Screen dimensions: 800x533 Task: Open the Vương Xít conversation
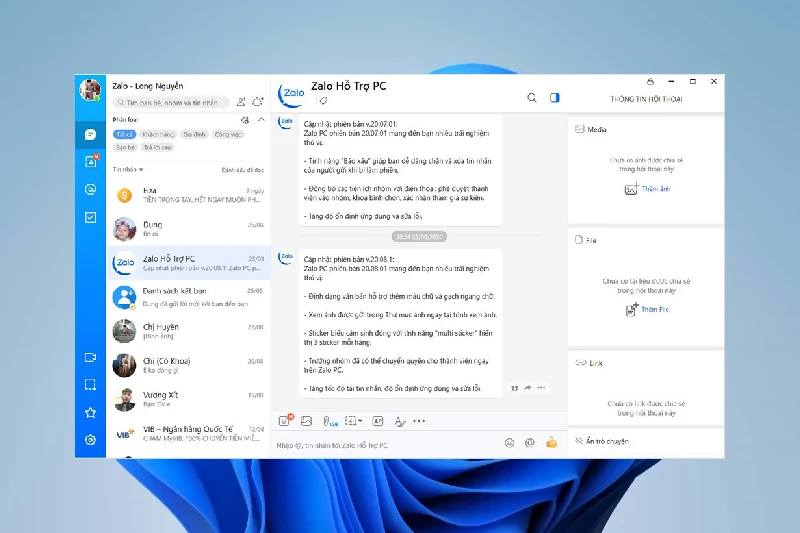pos(188,399)
